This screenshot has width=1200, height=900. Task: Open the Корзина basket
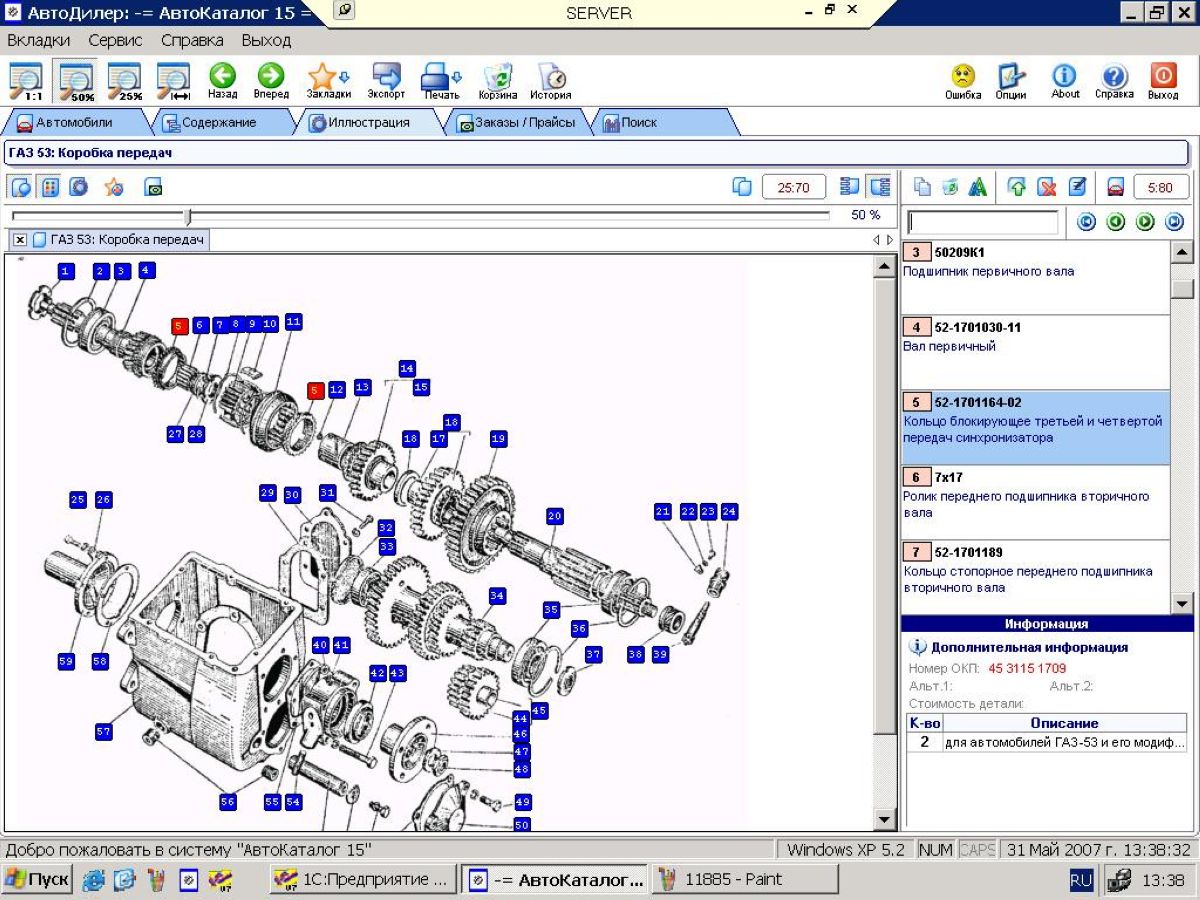tap(498, 81)
